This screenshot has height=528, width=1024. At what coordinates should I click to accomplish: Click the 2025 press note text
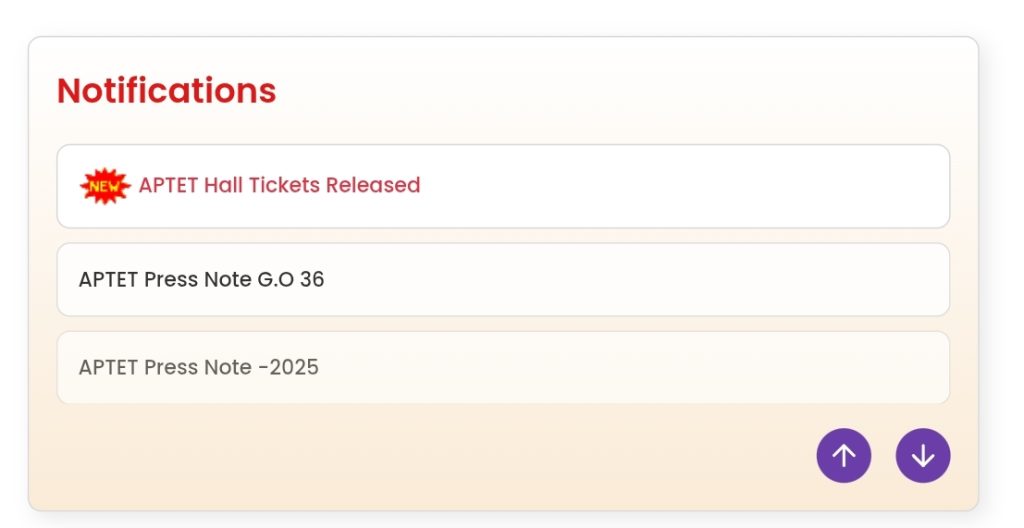(198, 367)
